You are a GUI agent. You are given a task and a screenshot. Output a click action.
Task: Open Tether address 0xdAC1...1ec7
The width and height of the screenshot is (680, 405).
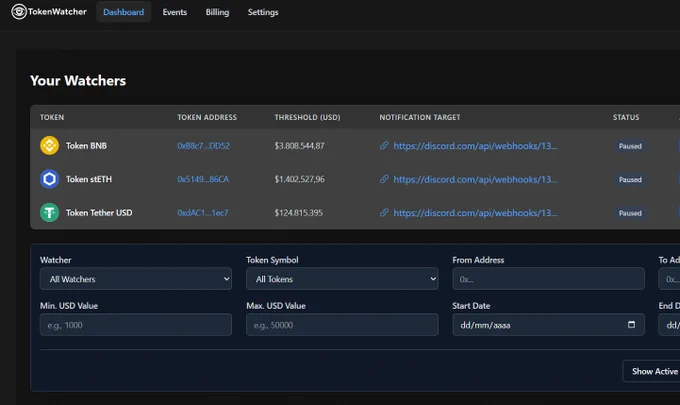tap(203, 212)
